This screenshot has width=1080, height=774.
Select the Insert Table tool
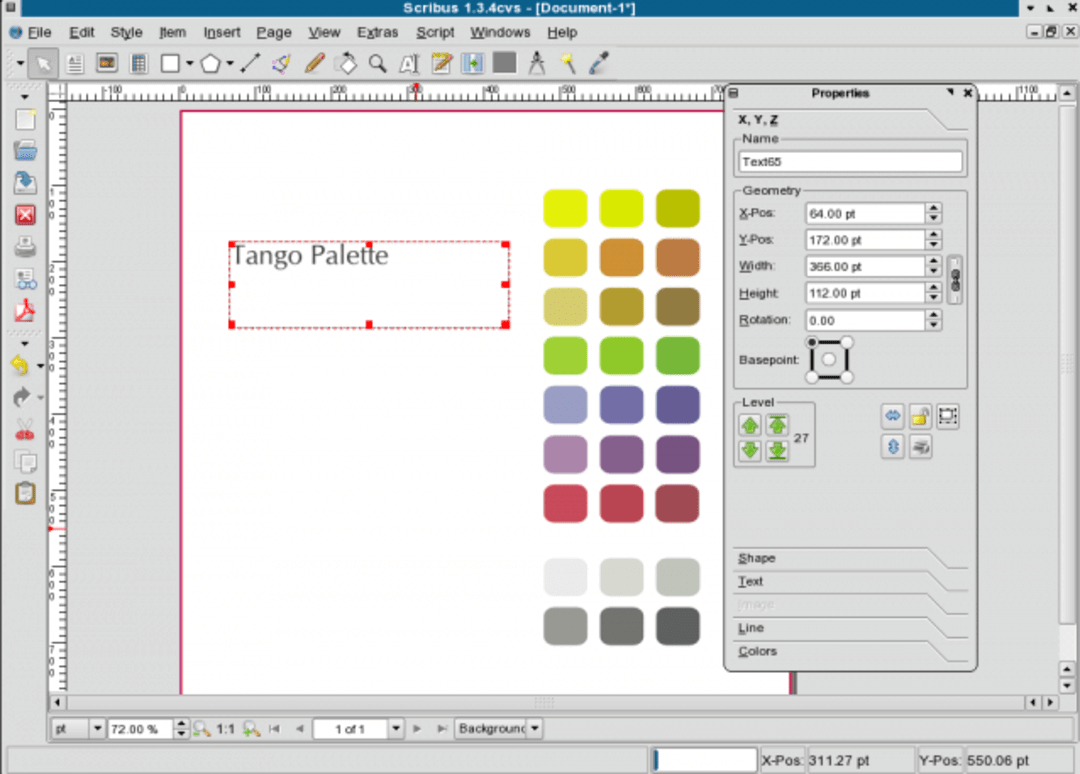click(139, 63)
